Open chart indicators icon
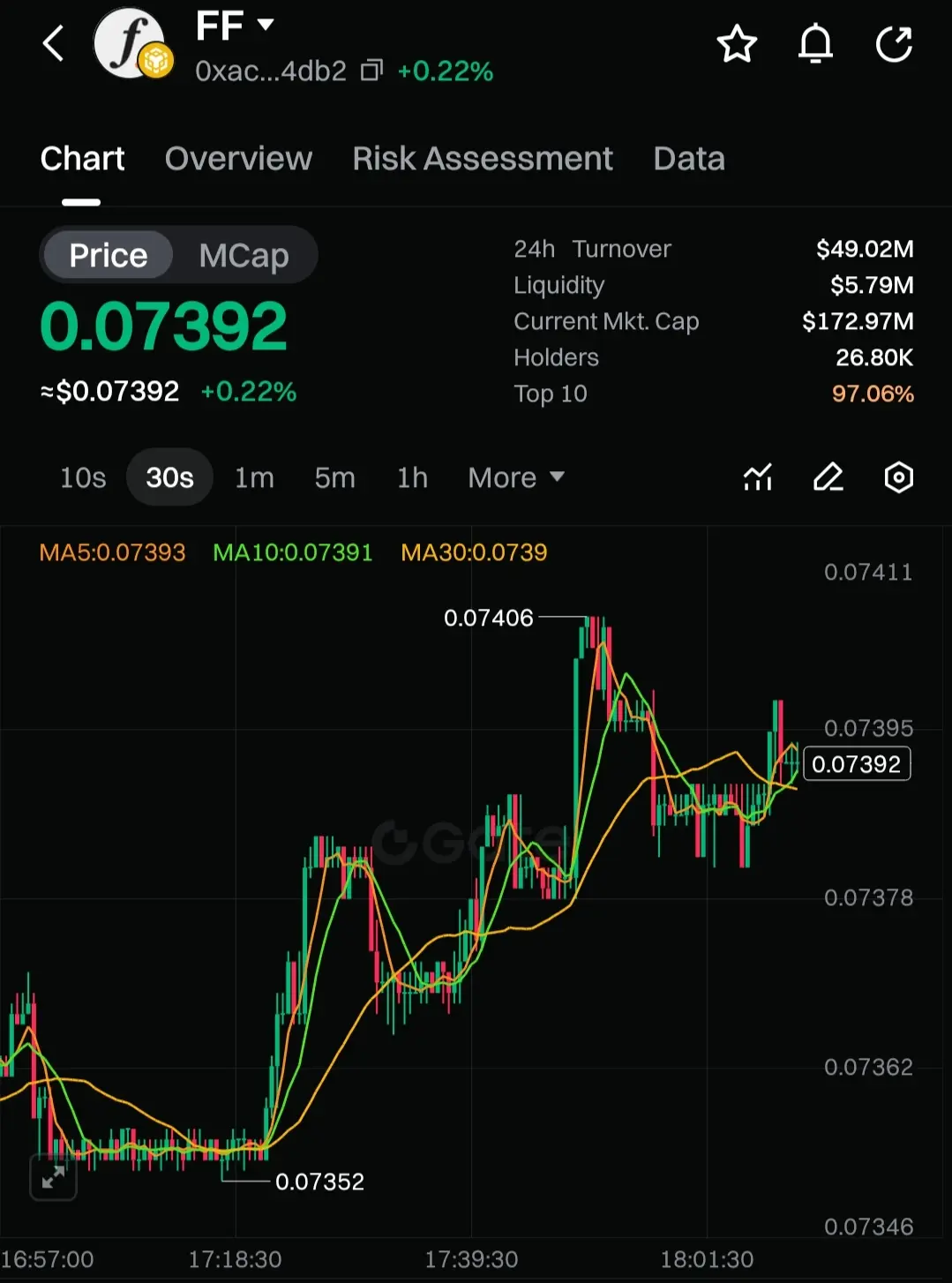952x1283 pixels. pos(758,477)
